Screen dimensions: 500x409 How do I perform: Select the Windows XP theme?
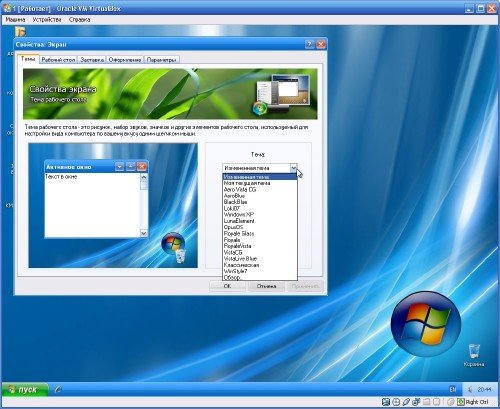[260, 215]
